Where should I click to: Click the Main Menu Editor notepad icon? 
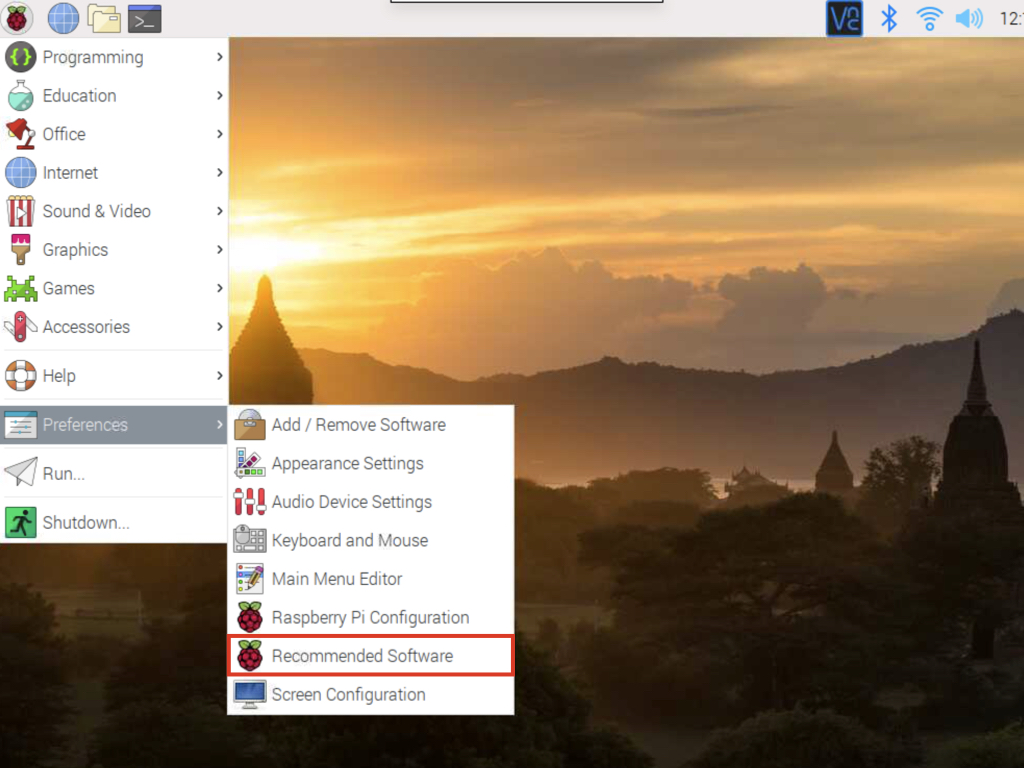[249, 579]
